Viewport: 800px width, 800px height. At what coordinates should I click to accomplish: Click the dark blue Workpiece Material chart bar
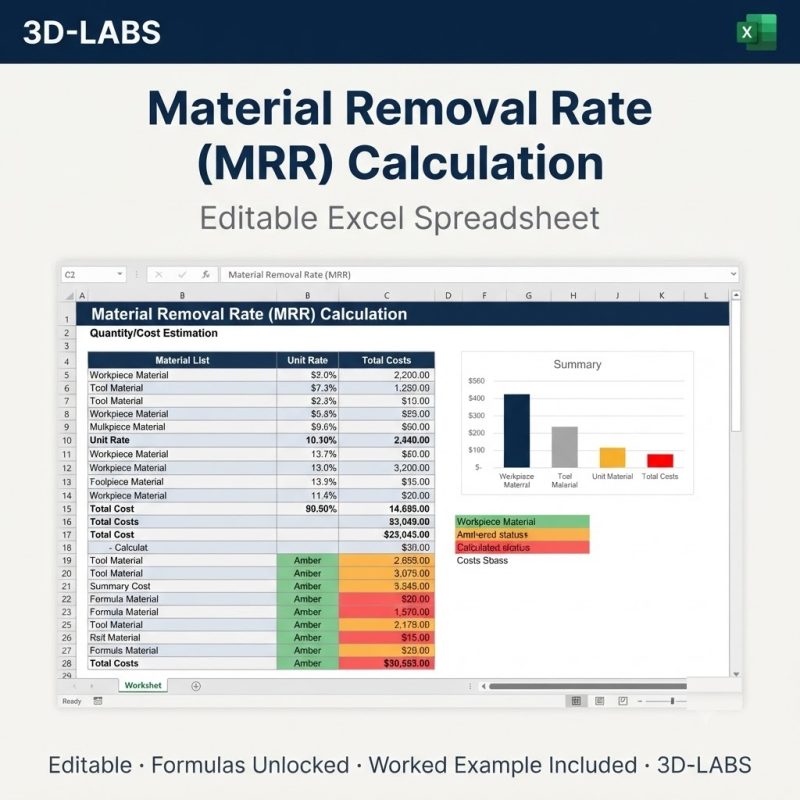click(x=516, y=431)
